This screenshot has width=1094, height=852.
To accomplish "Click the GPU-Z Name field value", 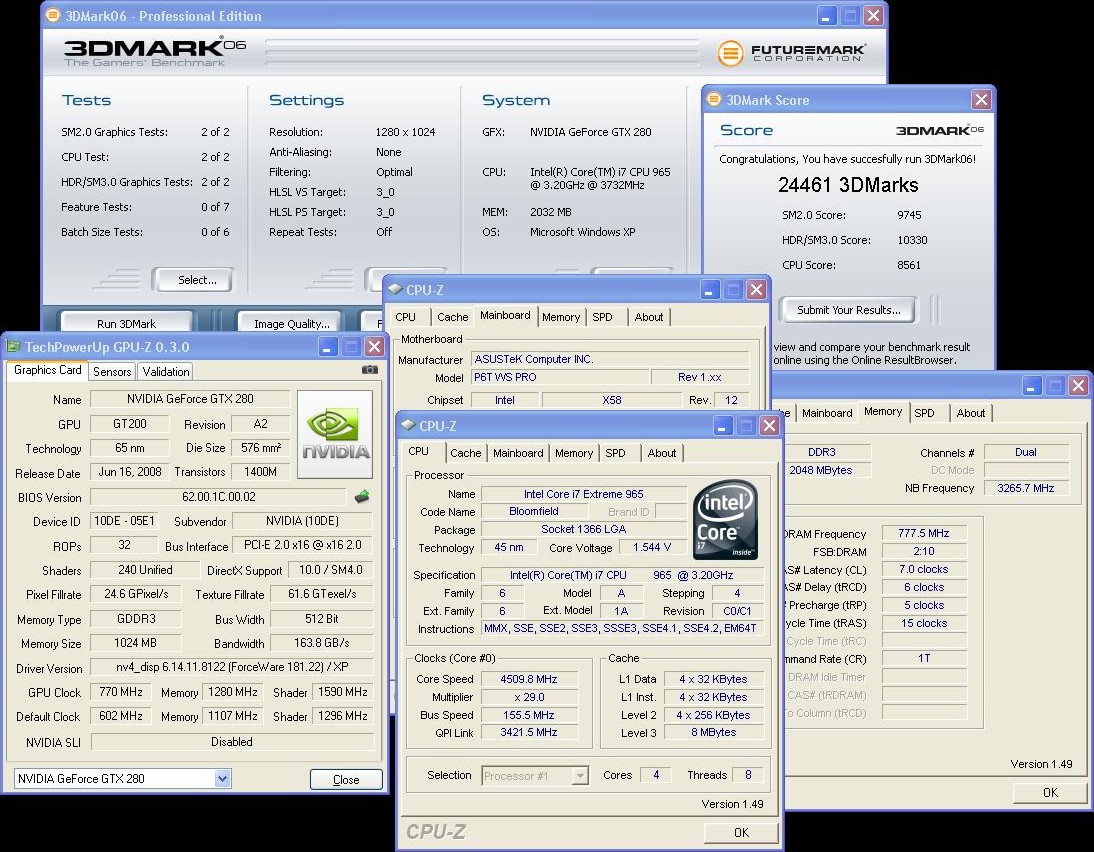I will coord(190,398).
